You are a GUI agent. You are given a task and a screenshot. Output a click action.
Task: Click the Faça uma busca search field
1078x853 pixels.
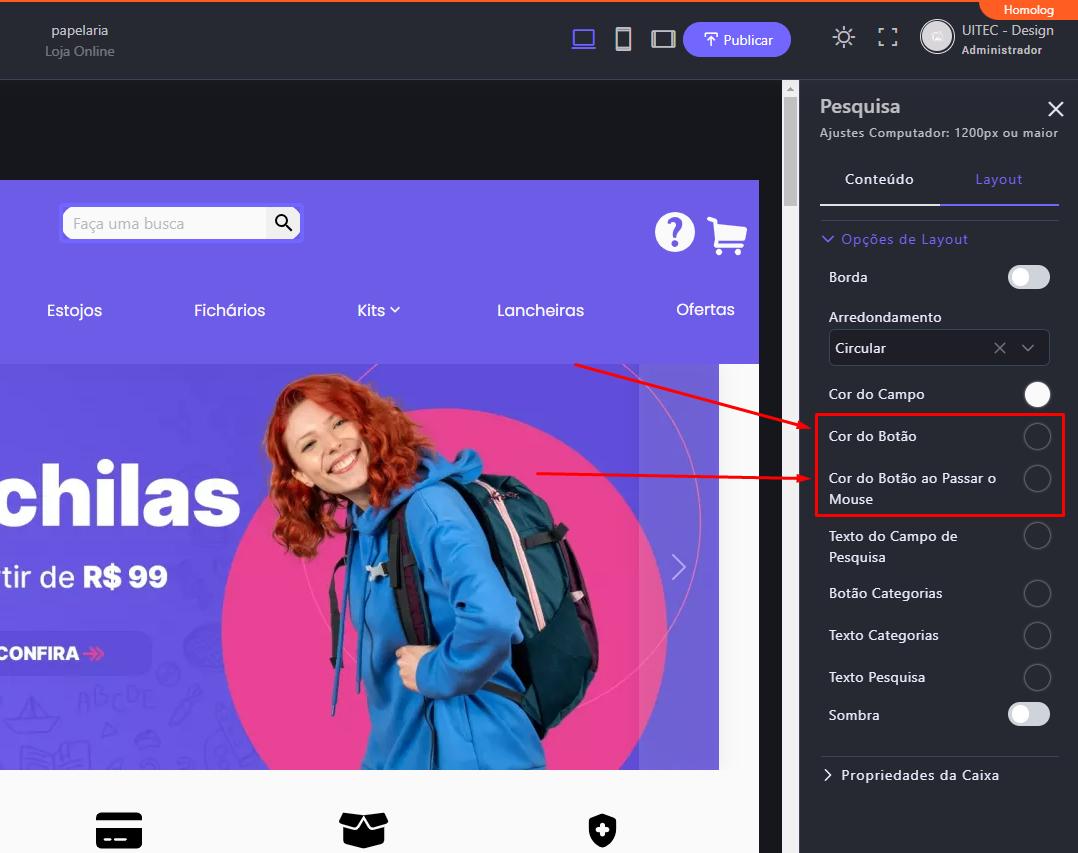coord(165,224)
